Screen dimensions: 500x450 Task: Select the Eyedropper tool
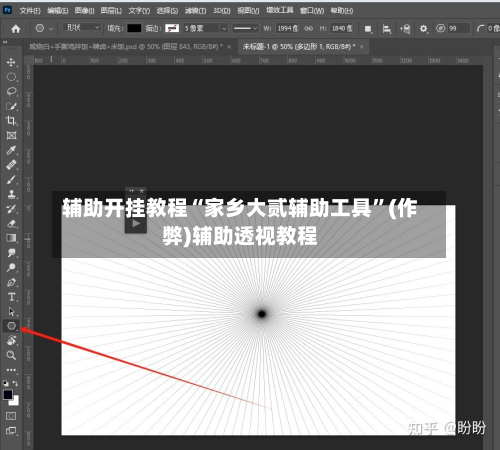tap(11, 150)
